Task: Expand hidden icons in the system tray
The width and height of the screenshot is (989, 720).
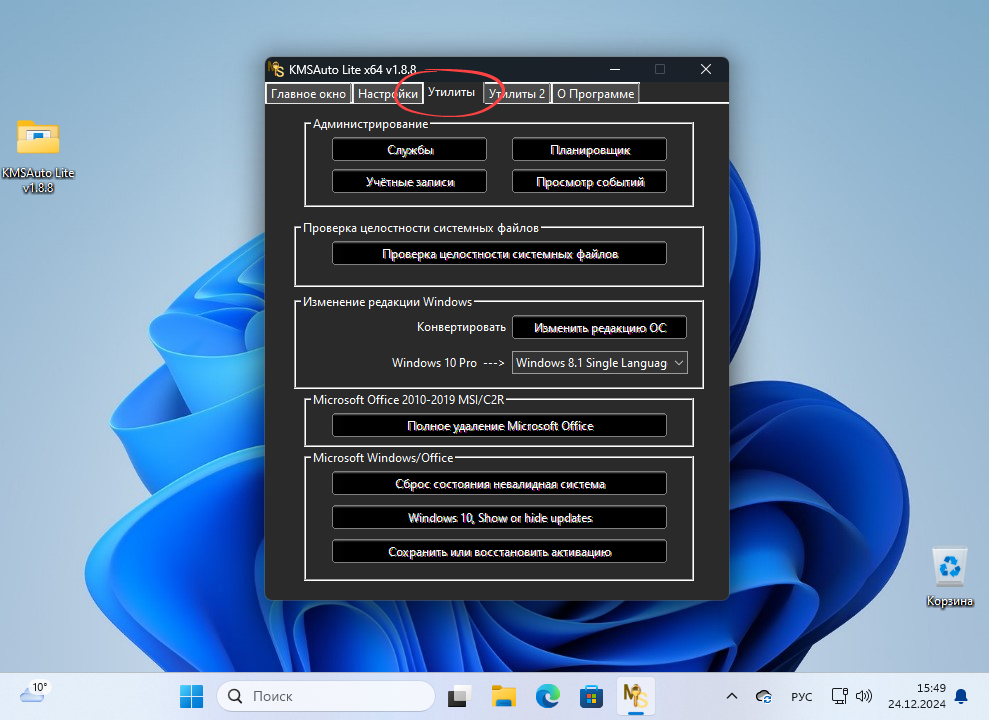Action: coord(731,696)
